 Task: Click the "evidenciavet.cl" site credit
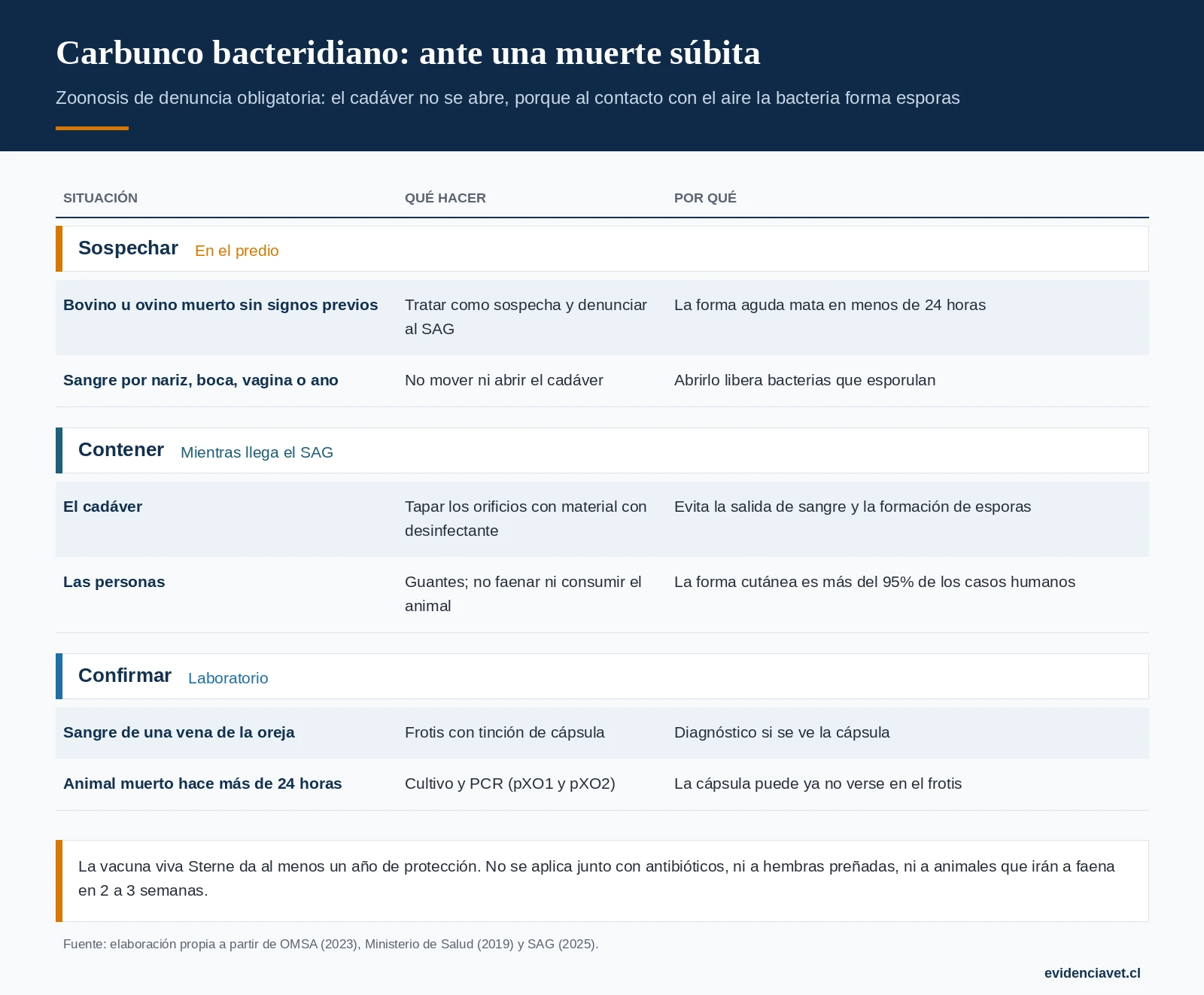(1093, 973)
